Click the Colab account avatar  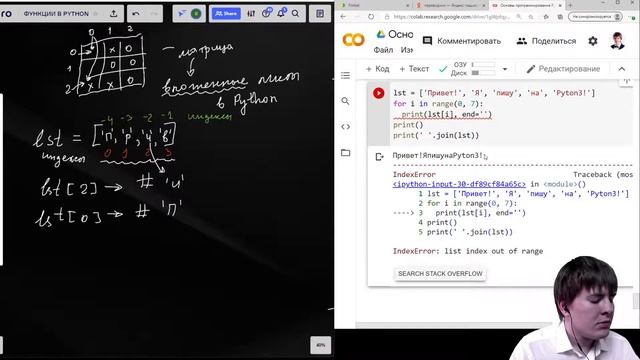pyautogui.click(x=617, y=41)
